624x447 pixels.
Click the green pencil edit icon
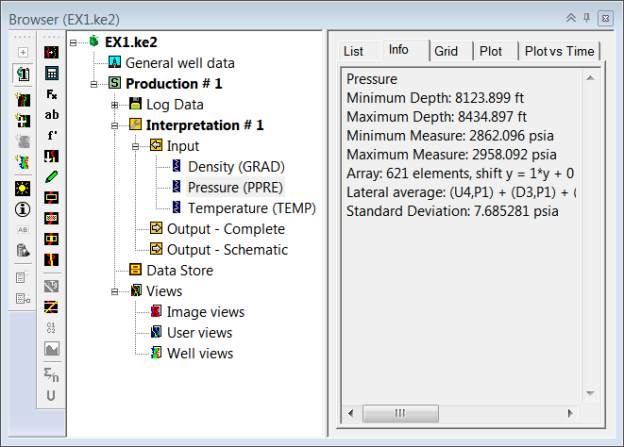(x=51, y=177)
